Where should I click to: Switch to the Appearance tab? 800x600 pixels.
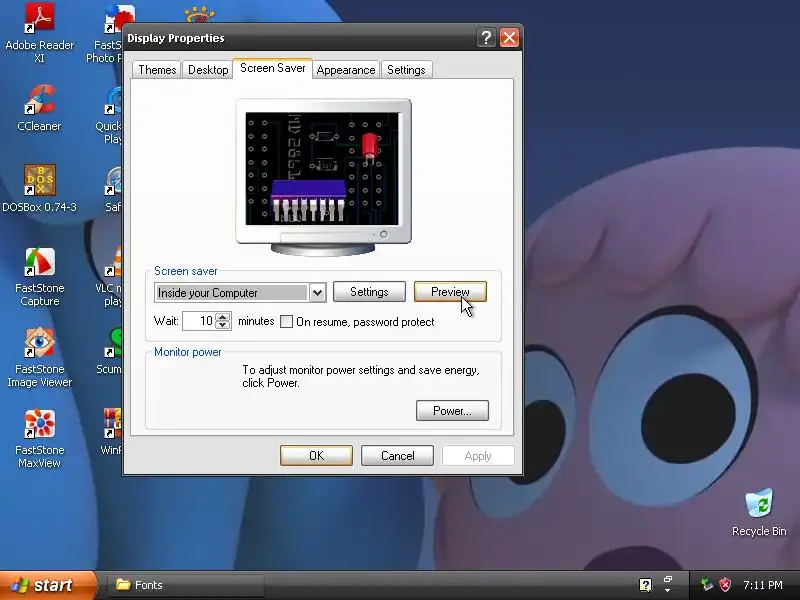click(x=345, y=70)
